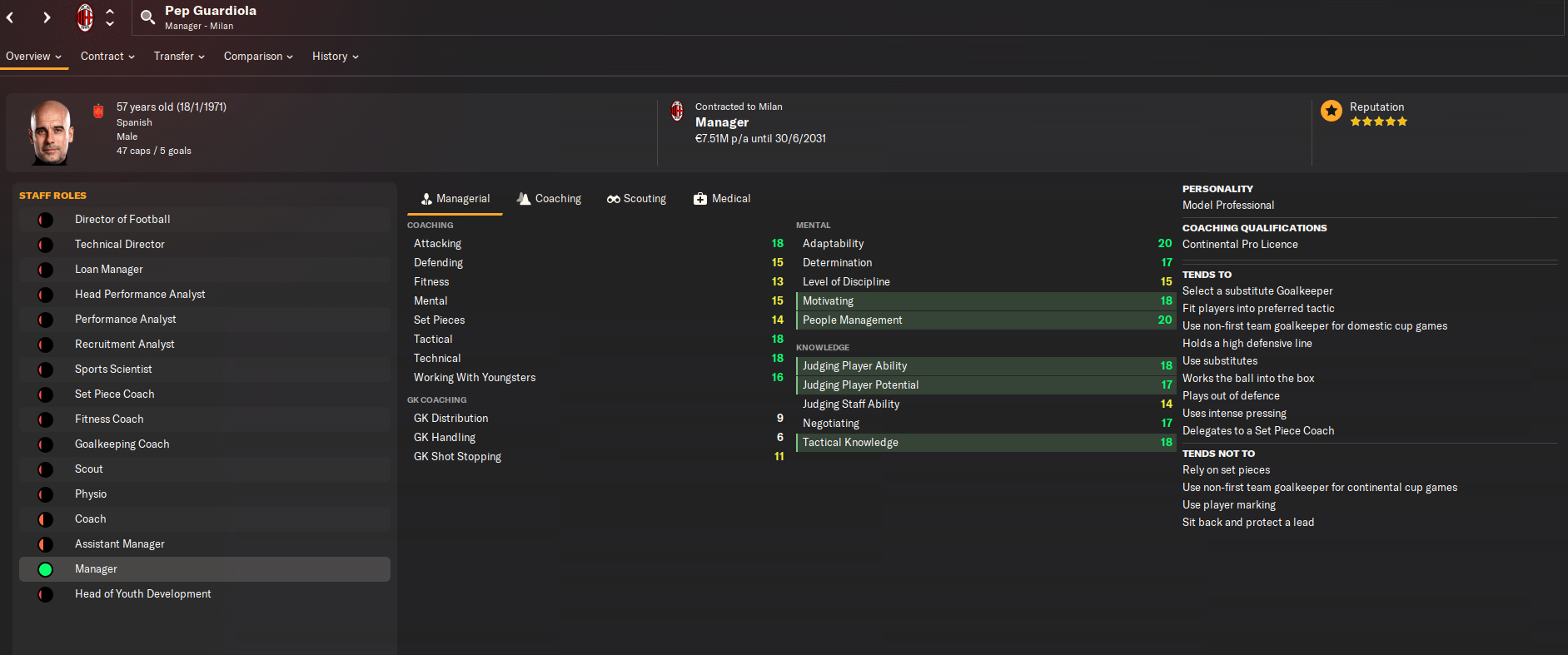Viewport: 1568px width, 655px height.
Task: Open search with the magnifying glass icon
Action: point(147,17)
